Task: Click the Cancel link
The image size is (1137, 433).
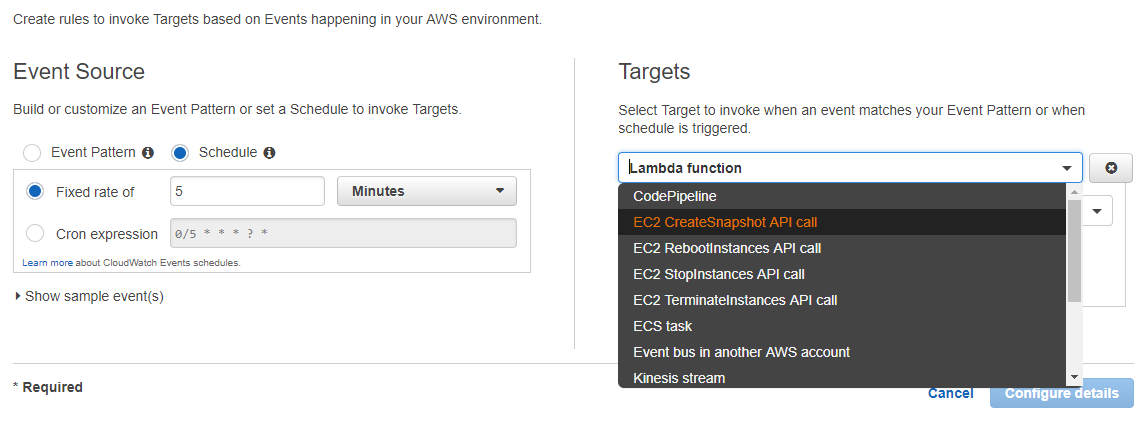Action: click(x=950, y=393)
